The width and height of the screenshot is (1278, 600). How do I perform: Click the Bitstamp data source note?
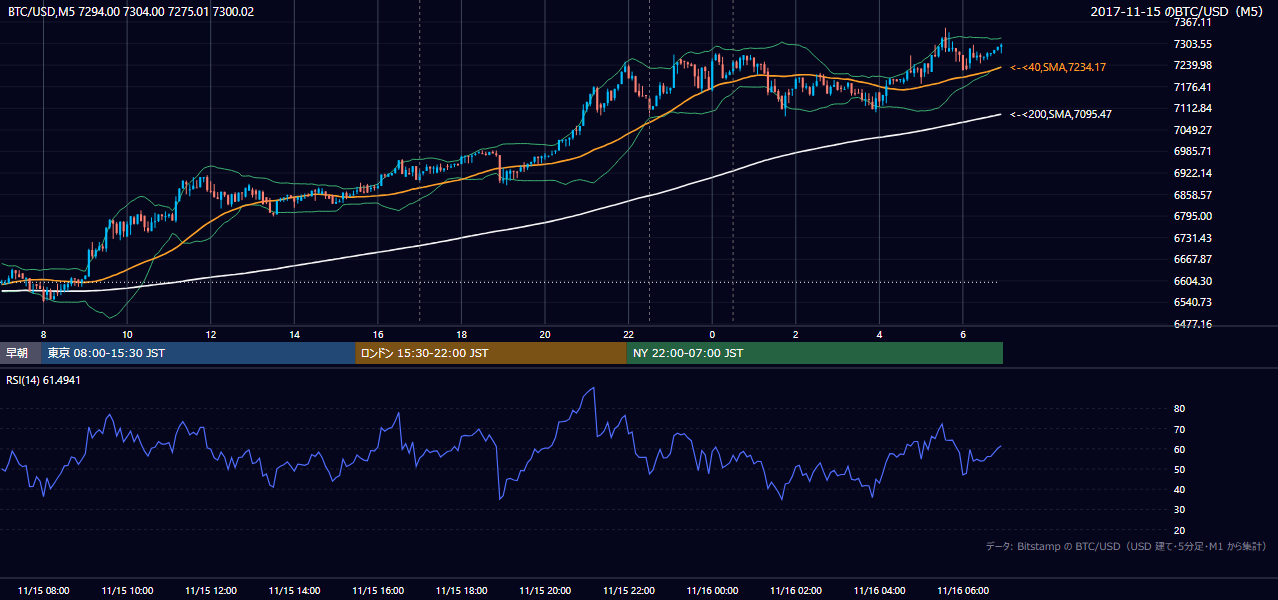pyautogui.click(x=1126, y=546)
